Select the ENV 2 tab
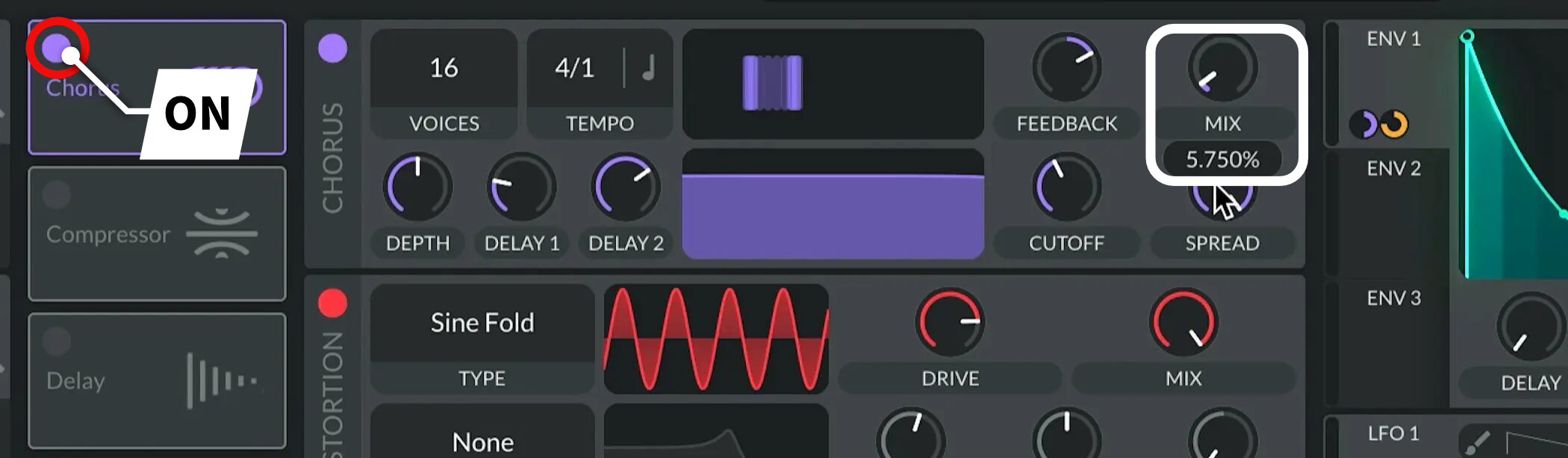 point(1393,168)
